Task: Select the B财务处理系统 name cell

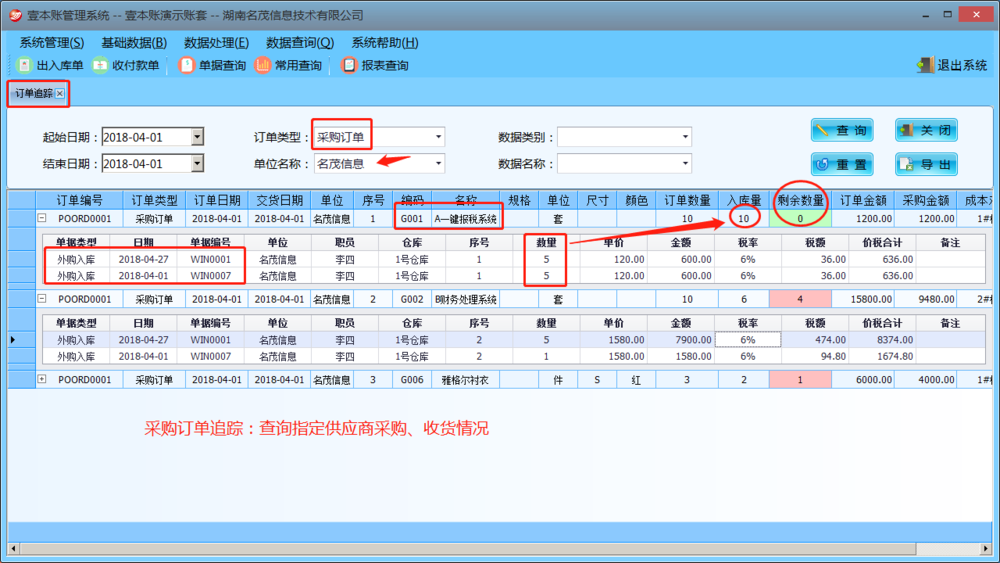Action: [466, 299]
